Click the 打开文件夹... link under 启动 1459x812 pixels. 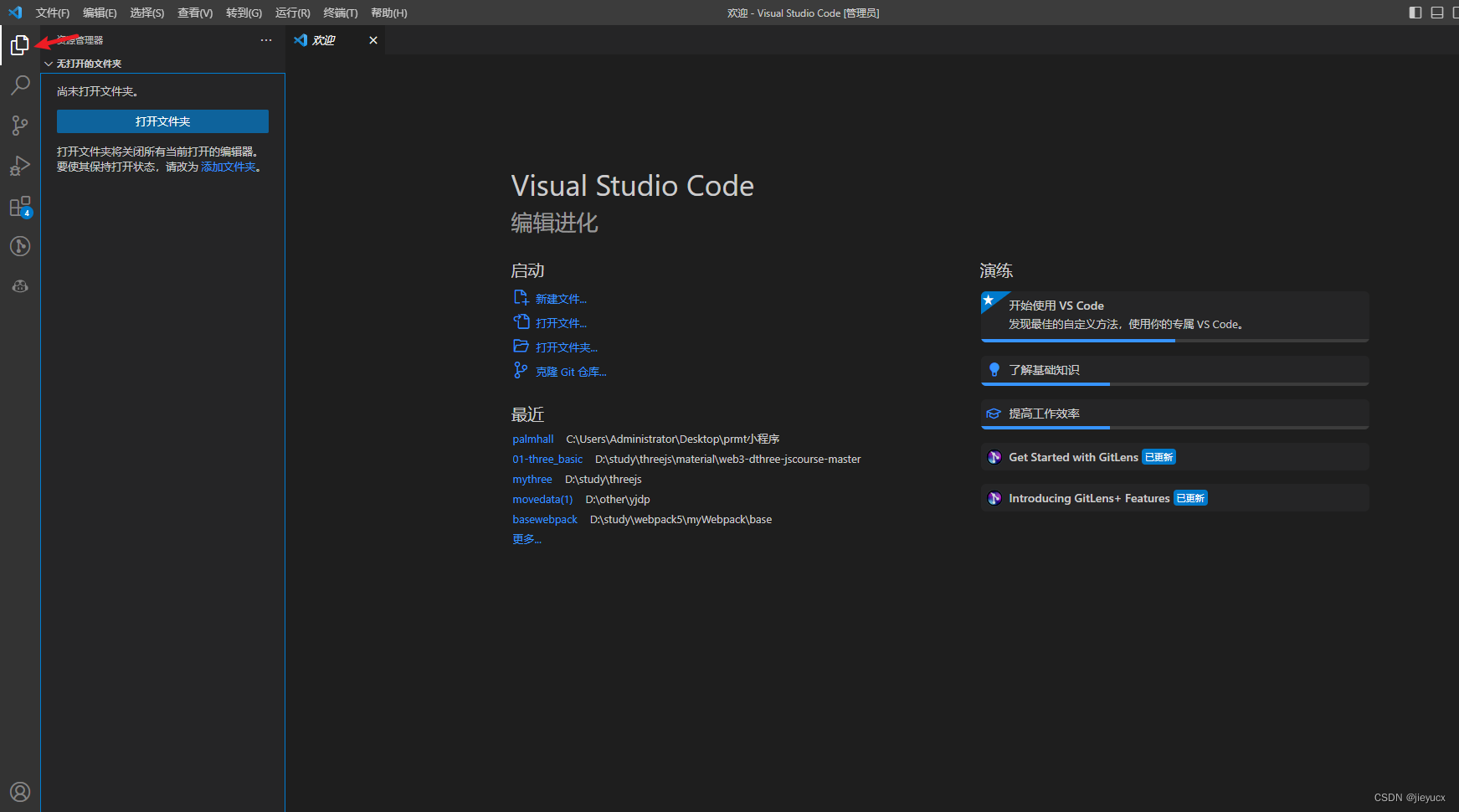click(x=567, y=347)
